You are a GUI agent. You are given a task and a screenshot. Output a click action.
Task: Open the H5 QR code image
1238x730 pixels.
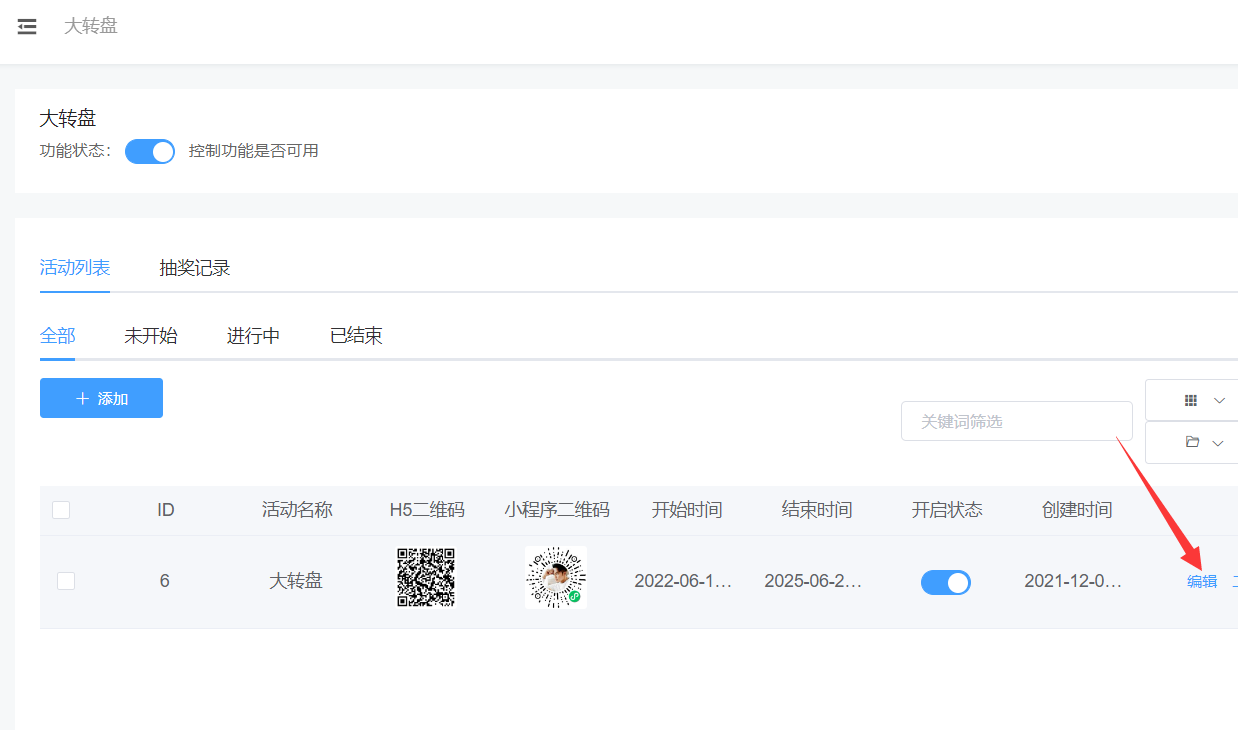[x=426, y=577]
